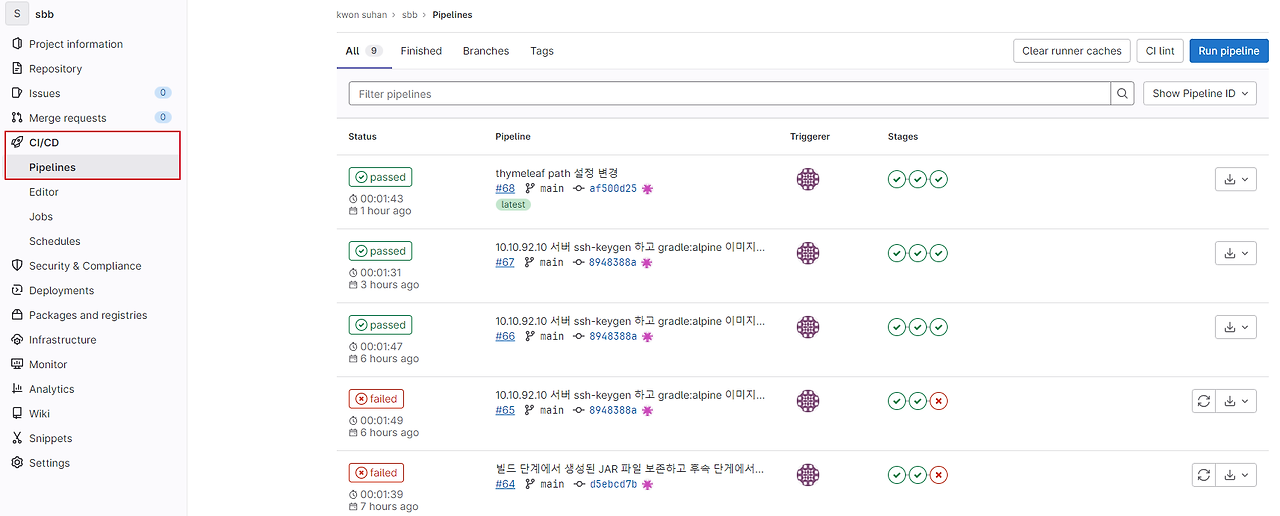Open first stage of pipeline #68

click(897, 179)
